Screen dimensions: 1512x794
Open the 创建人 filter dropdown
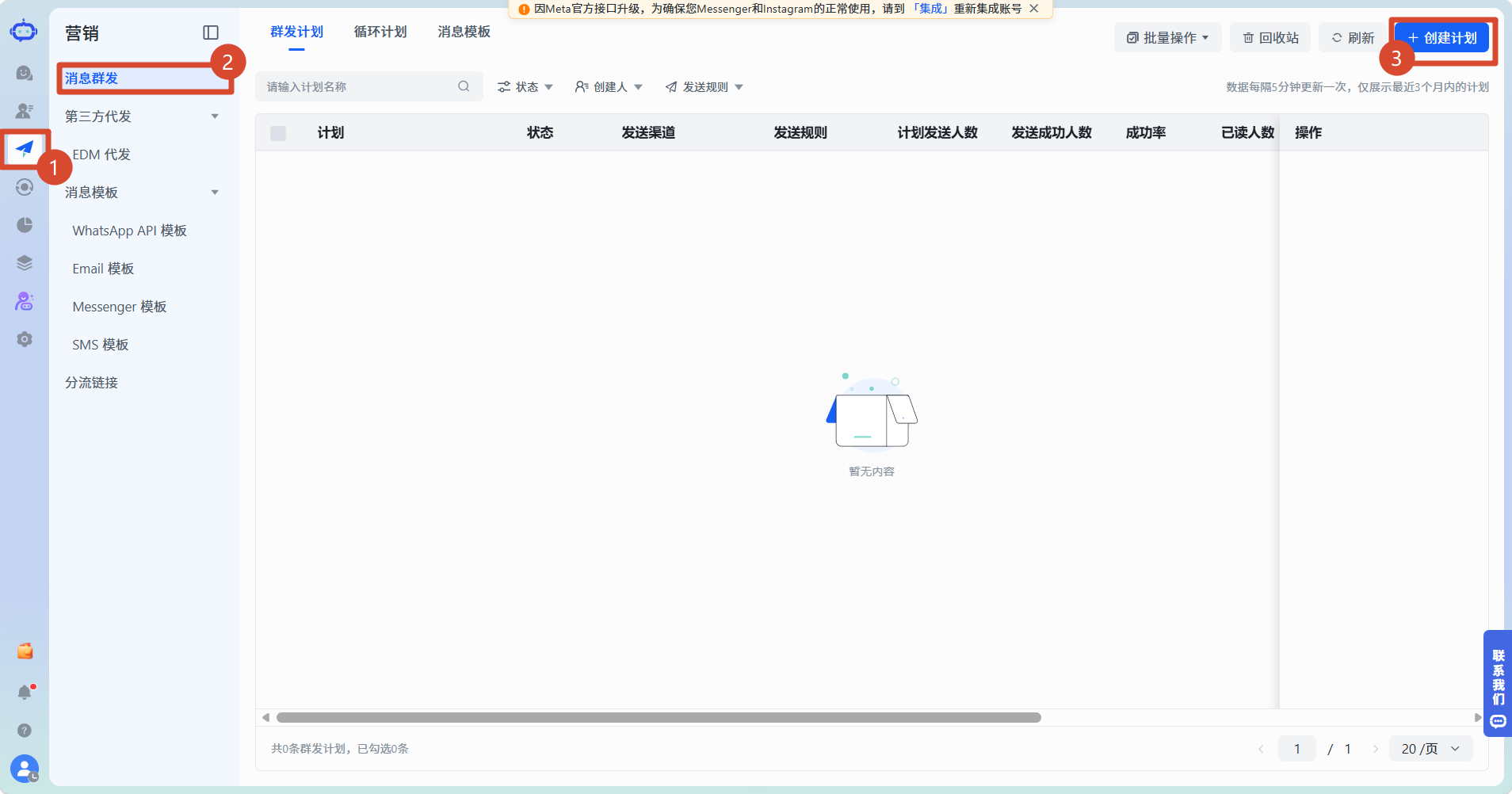click(x=609, y=87)
